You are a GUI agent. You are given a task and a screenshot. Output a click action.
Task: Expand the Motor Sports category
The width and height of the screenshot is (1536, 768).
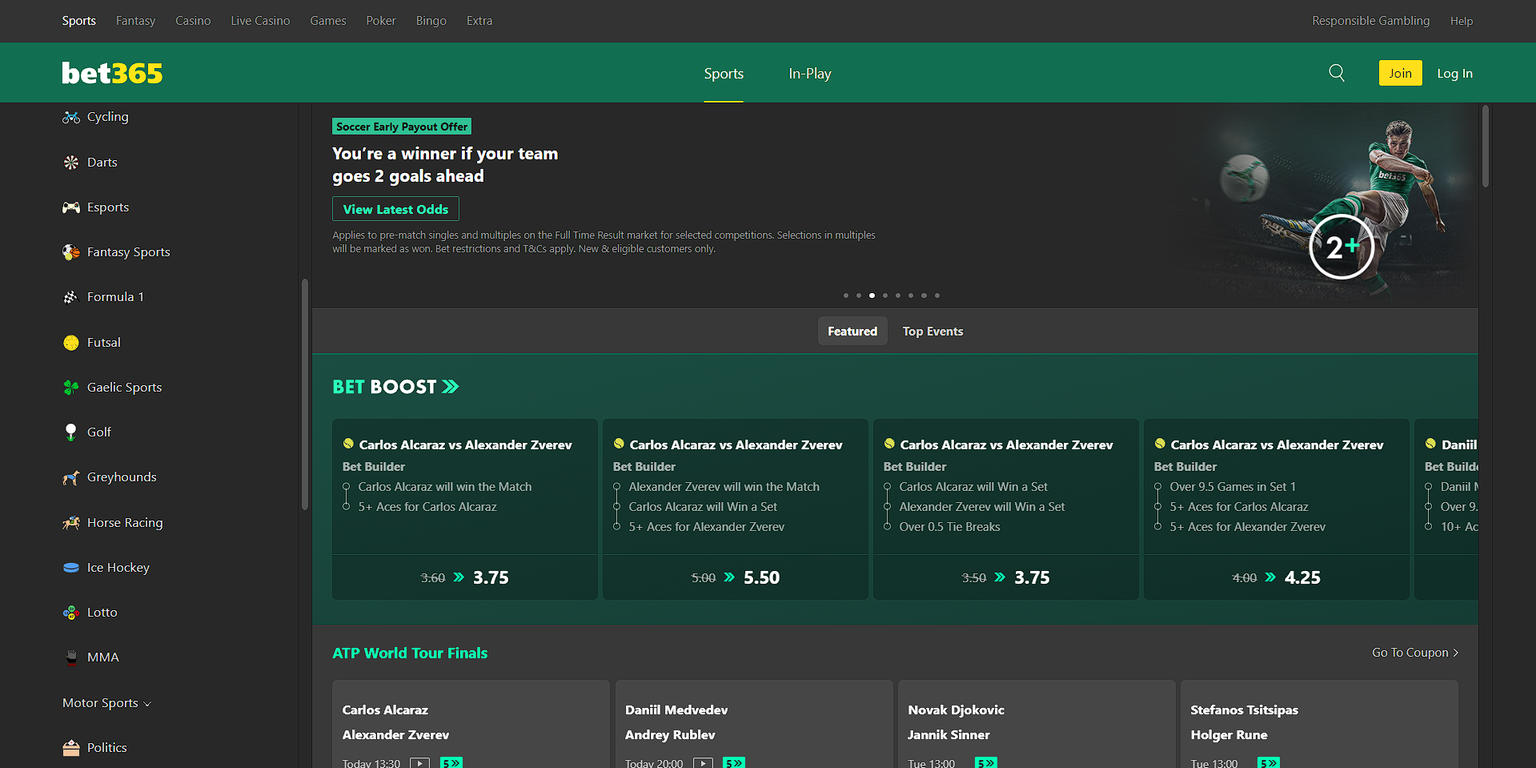point(106,703)
